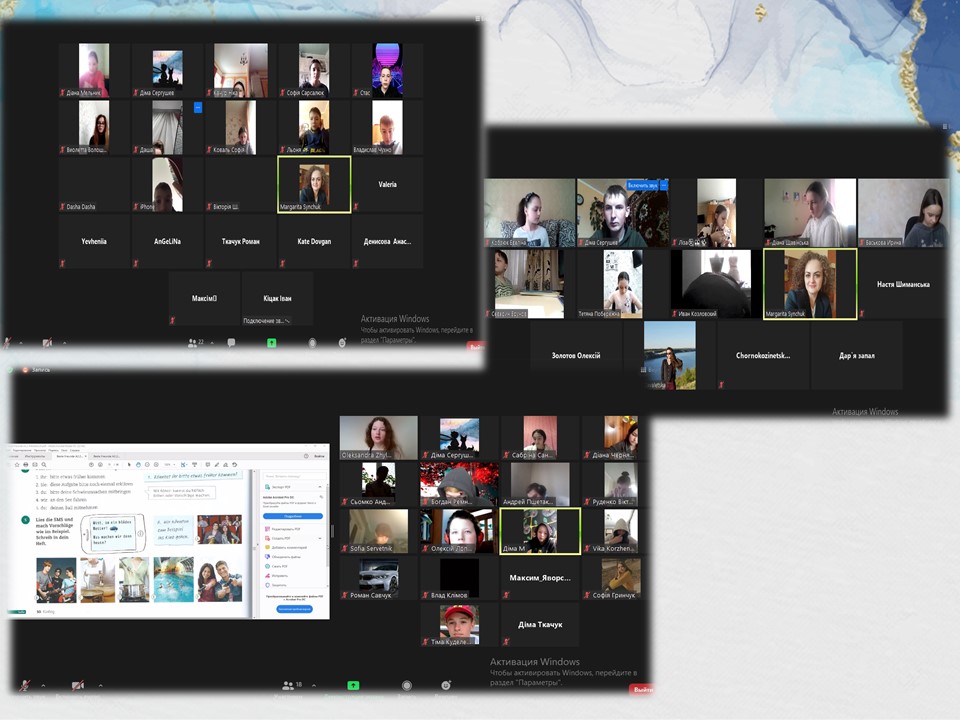Click green Share Screen in top window
This screenshot has height=720, width=960.
point(271,342)
